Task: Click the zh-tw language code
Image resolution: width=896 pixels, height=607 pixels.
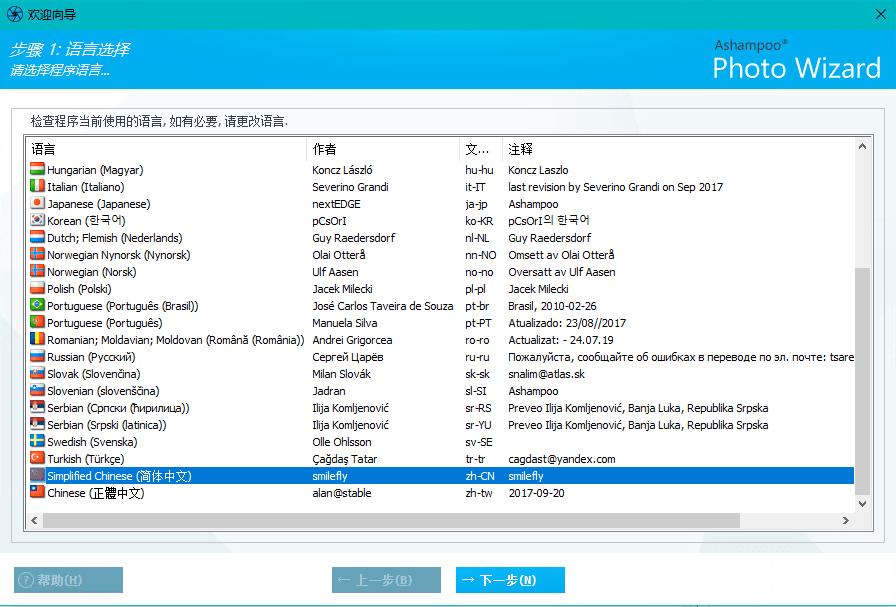Action: pyautogui.click(x=478, y=493)
